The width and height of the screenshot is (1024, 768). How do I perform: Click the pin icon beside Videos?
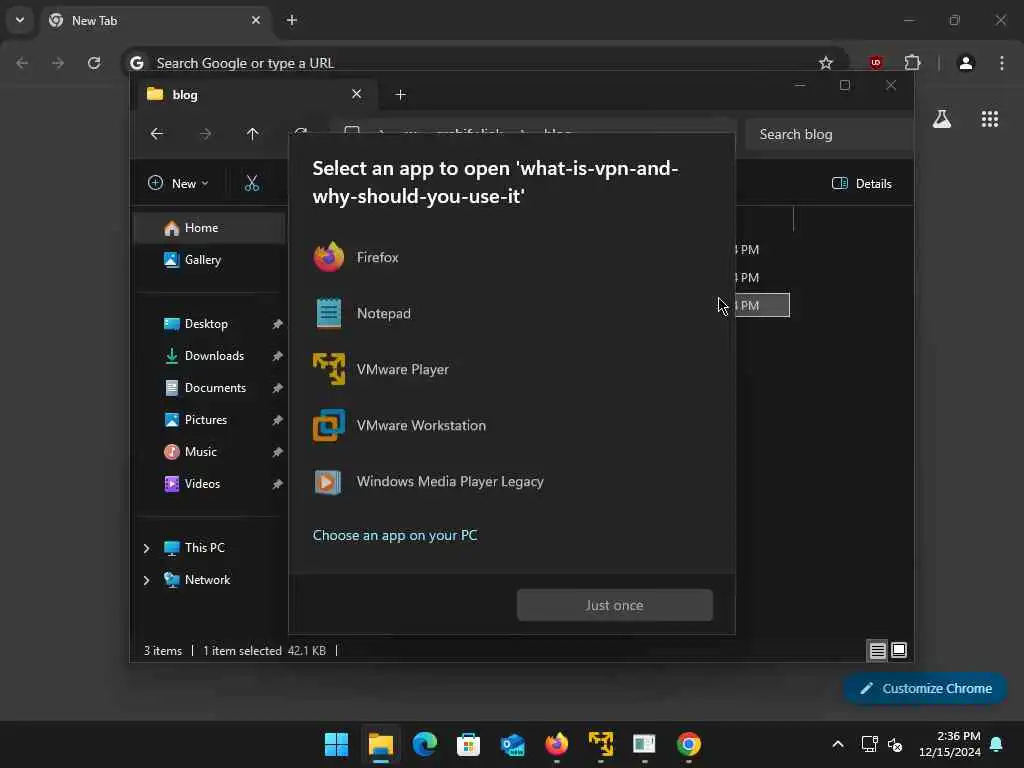click(278, 484)
